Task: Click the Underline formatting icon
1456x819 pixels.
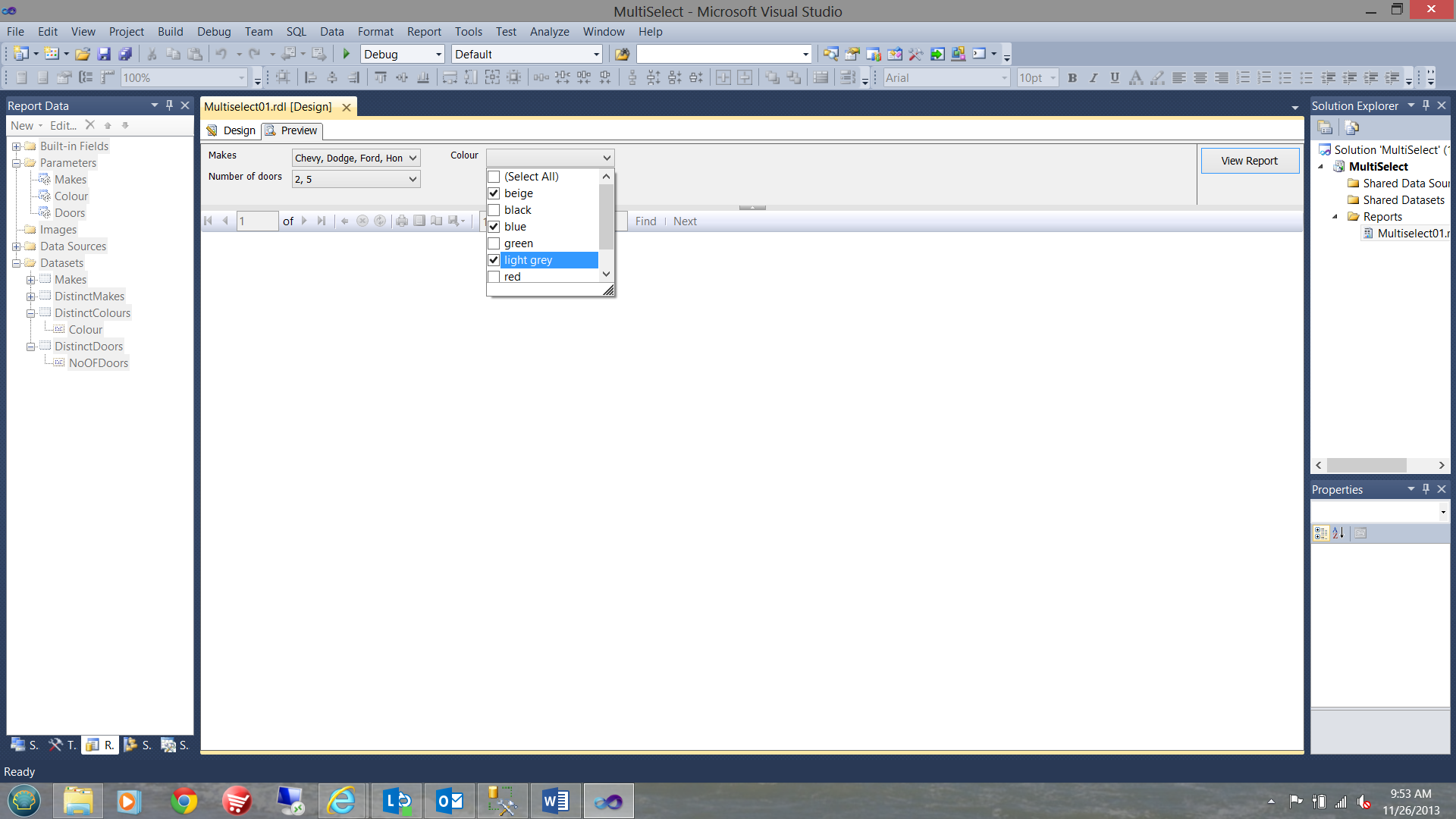Action: (x=1114, y=77)
